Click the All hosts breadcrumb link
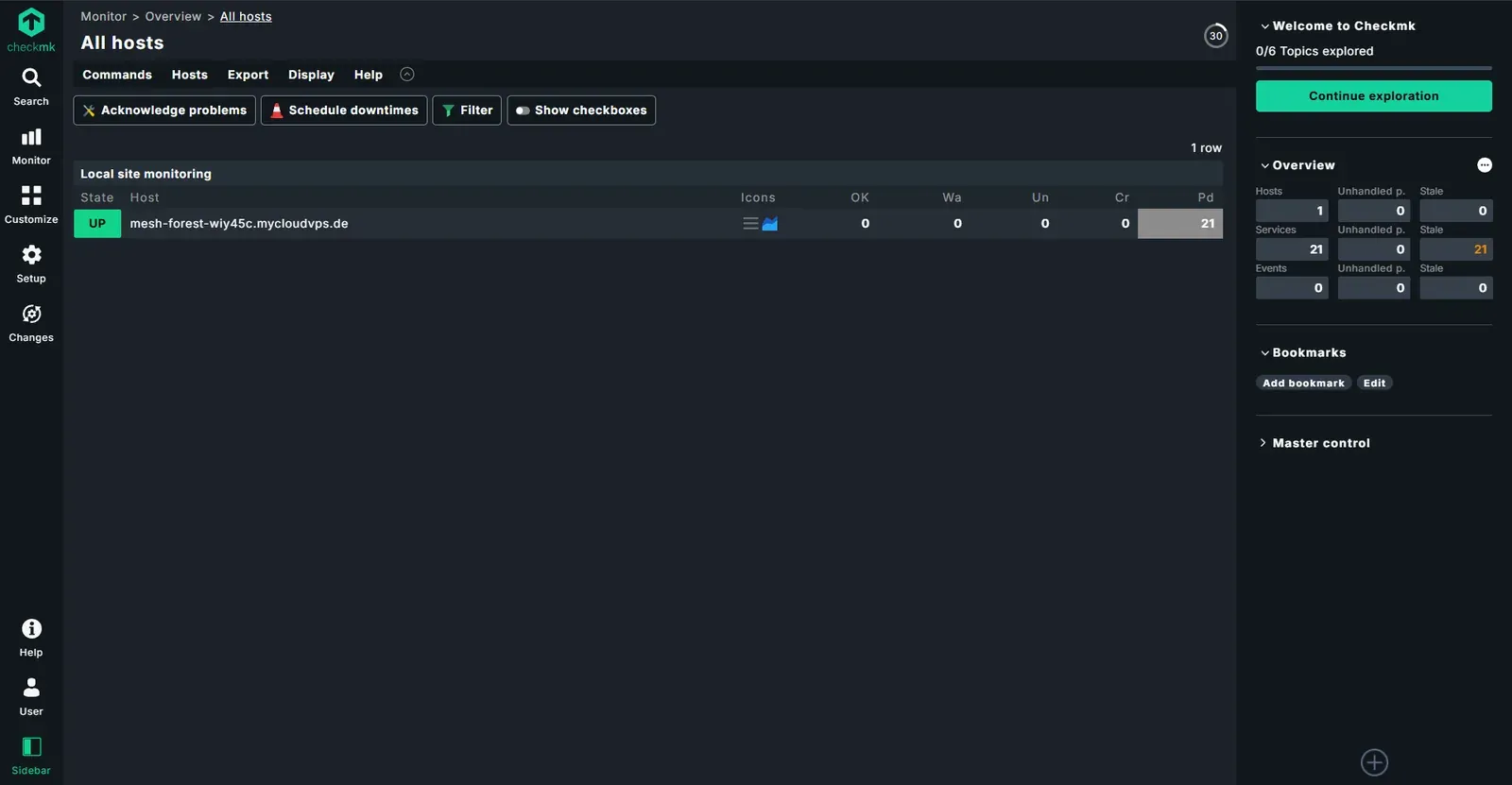 246,17
